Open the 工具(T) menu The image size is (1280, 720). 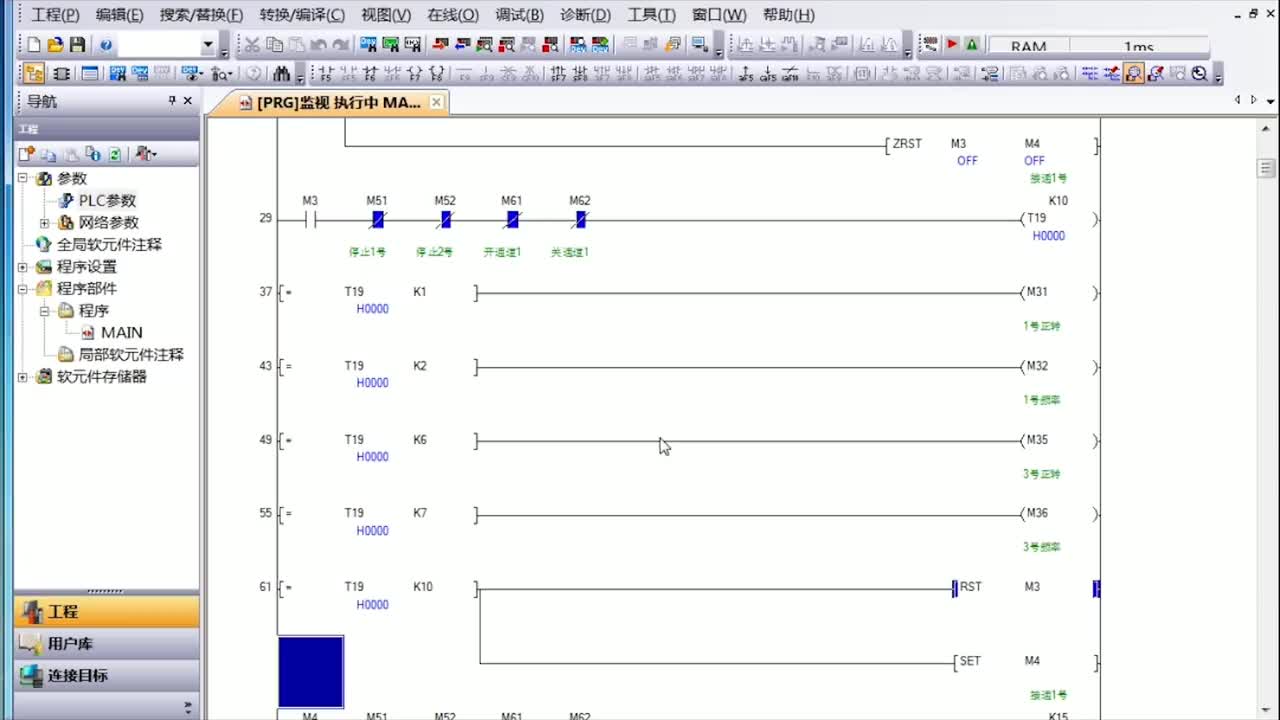tap(651, 15)
